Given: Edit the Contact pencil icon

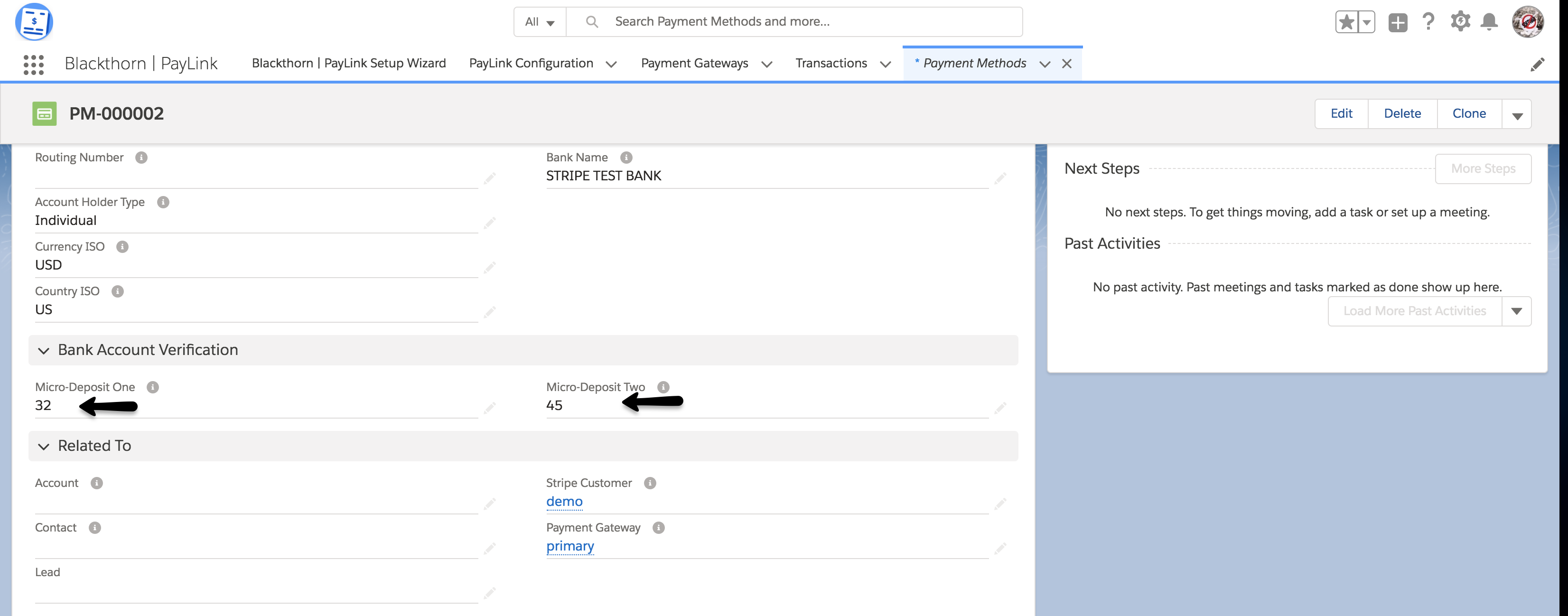Looking at the screenshot, I should point(489,549).
